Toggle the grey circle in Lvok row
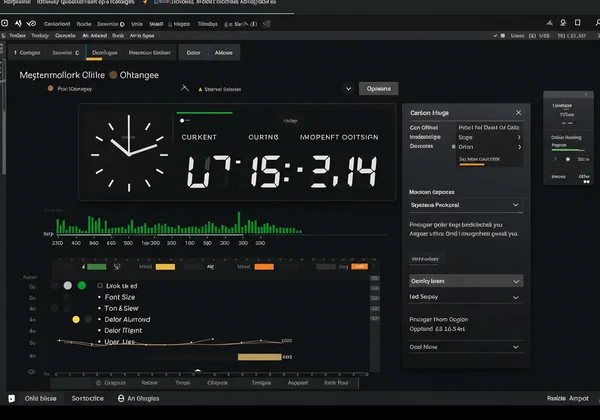The image size is (600, 420). 68,285
